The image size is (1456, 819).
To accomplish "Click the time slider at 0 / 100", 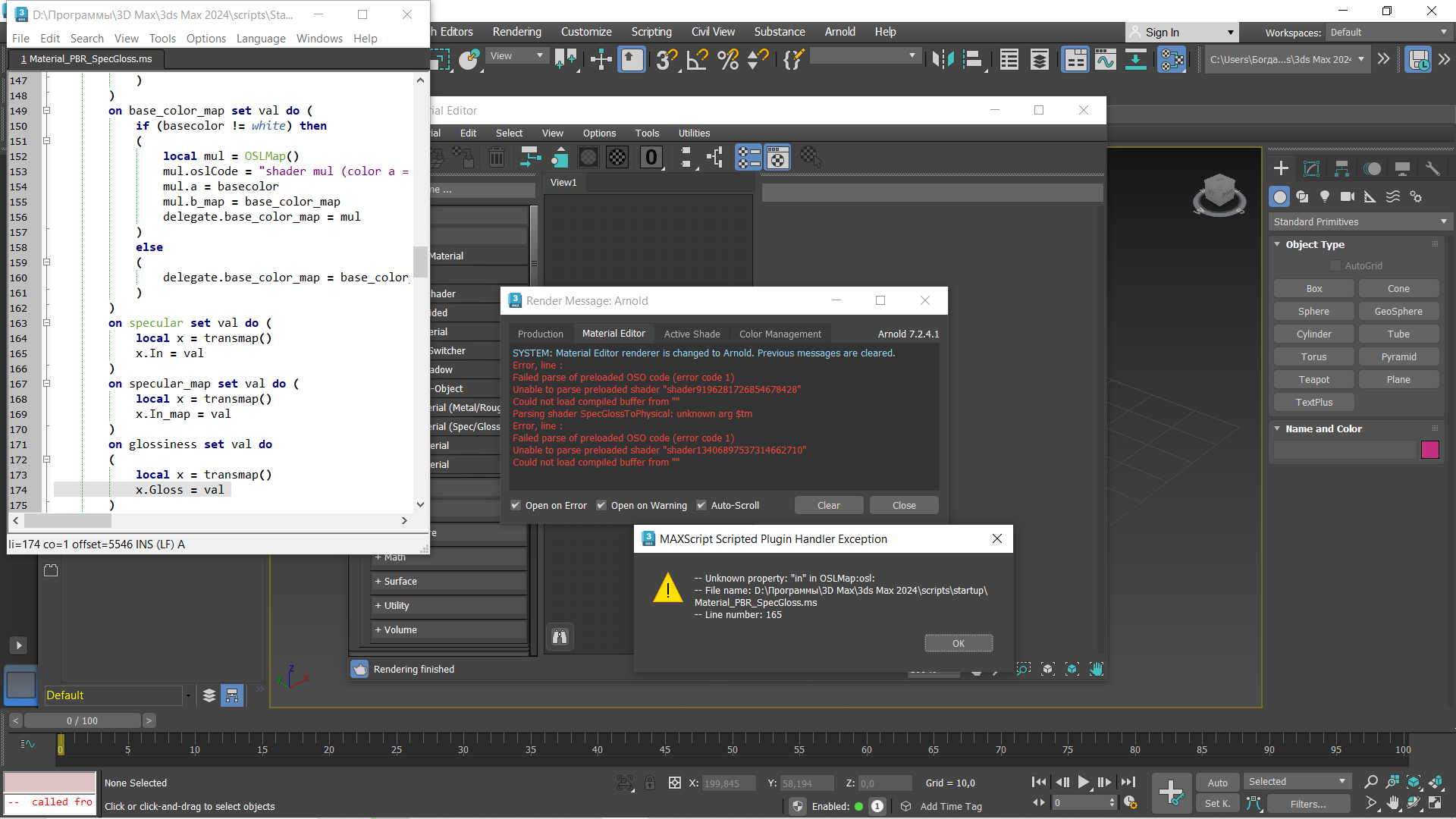I will pyautogui.click(x=82, y=720).
